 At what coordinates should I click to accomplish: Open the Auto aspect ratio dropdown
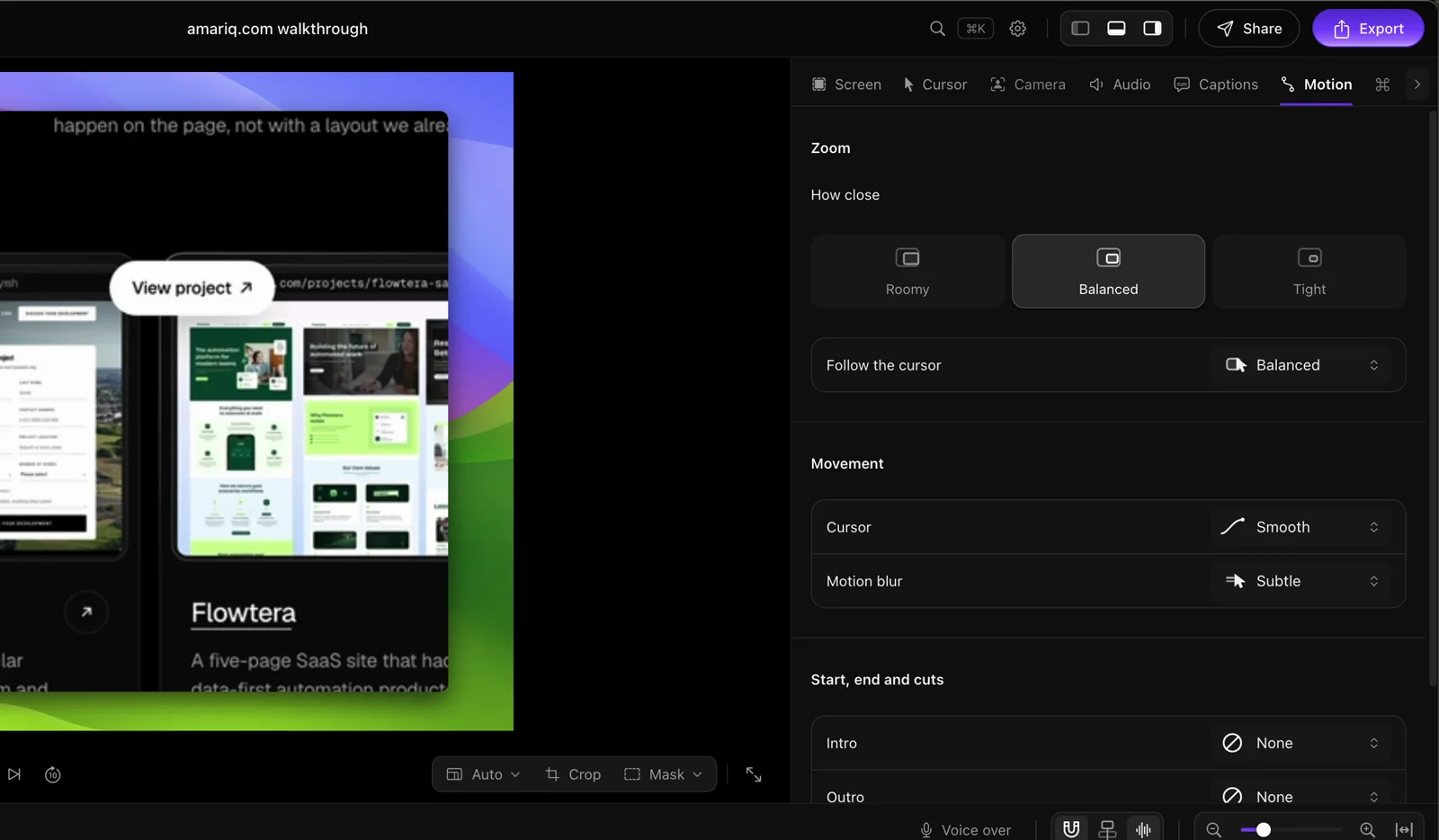[x=484, y=774]
